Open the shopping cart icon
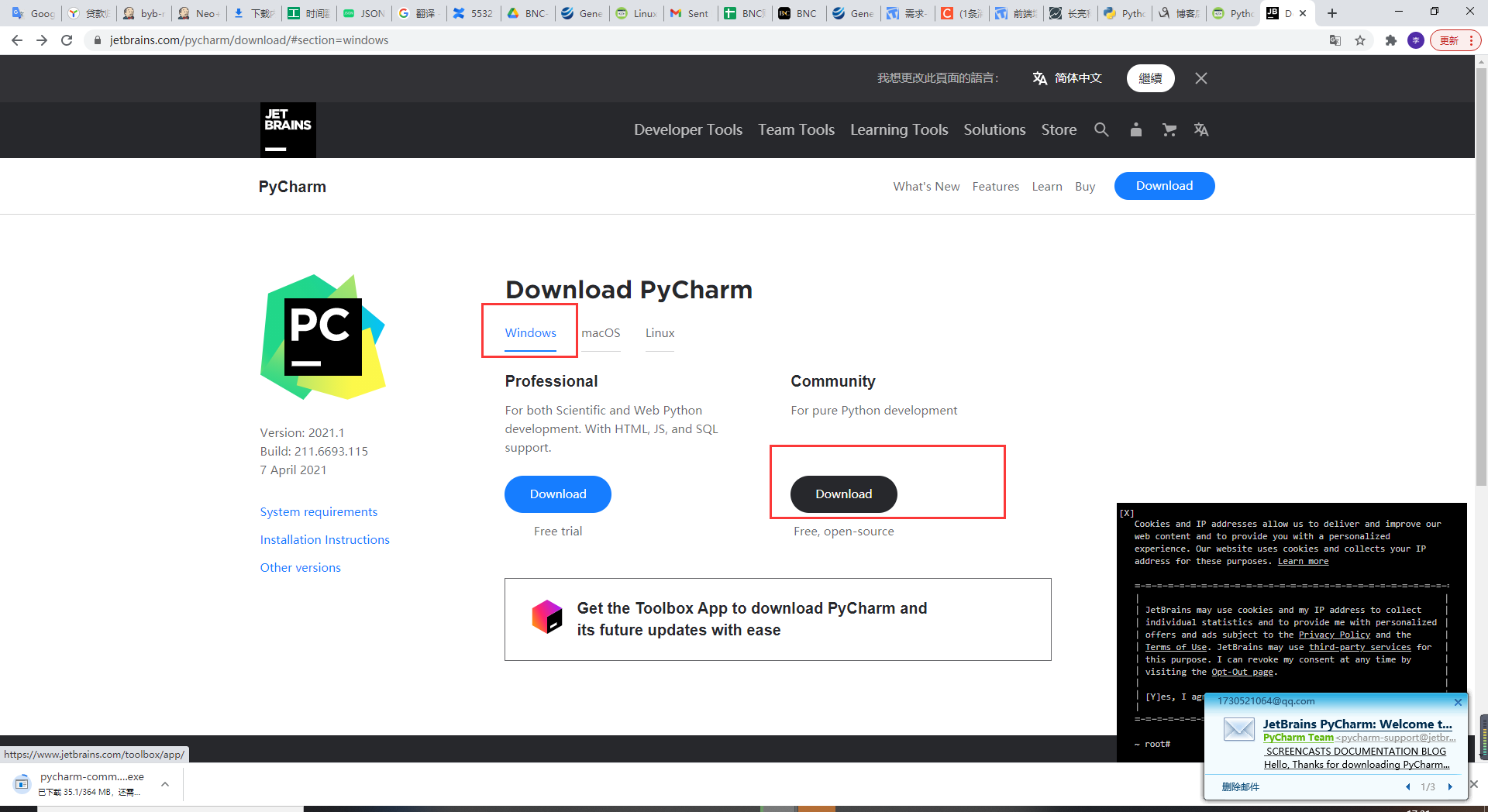 [1169, 129]
